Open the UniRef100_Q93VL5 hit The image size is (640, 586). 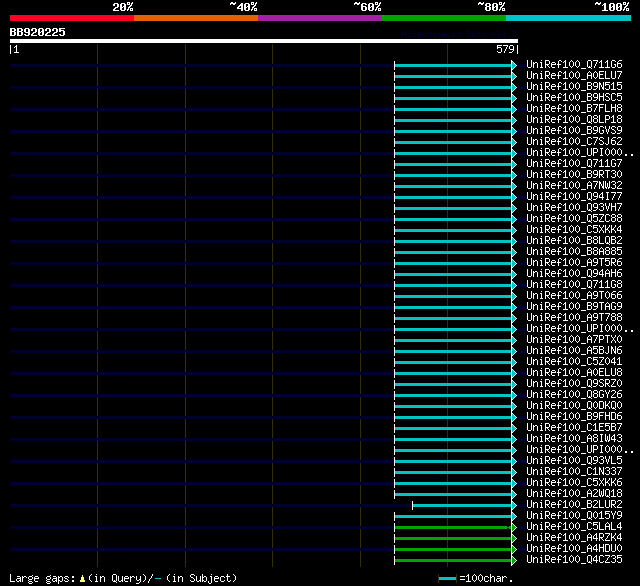pos(574,461)
